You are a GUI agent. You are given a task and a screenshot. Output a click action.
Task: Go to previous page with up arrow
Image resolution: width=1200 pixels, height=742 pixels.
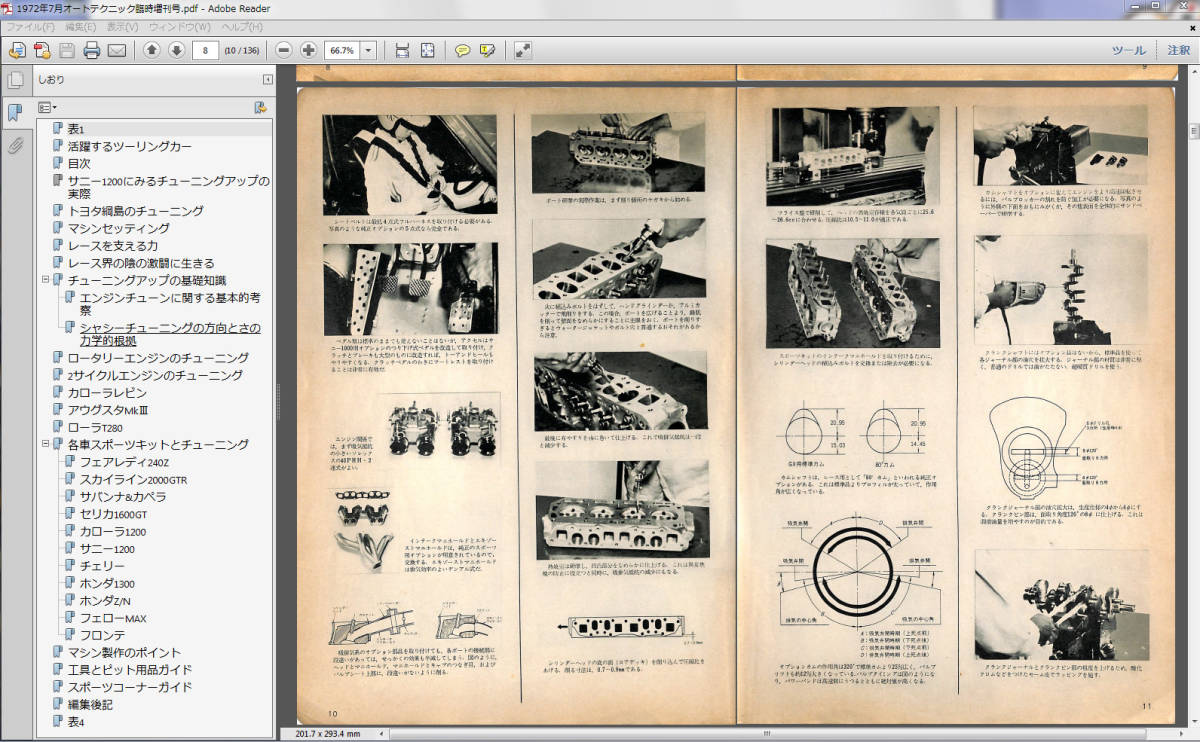[151, 50]
